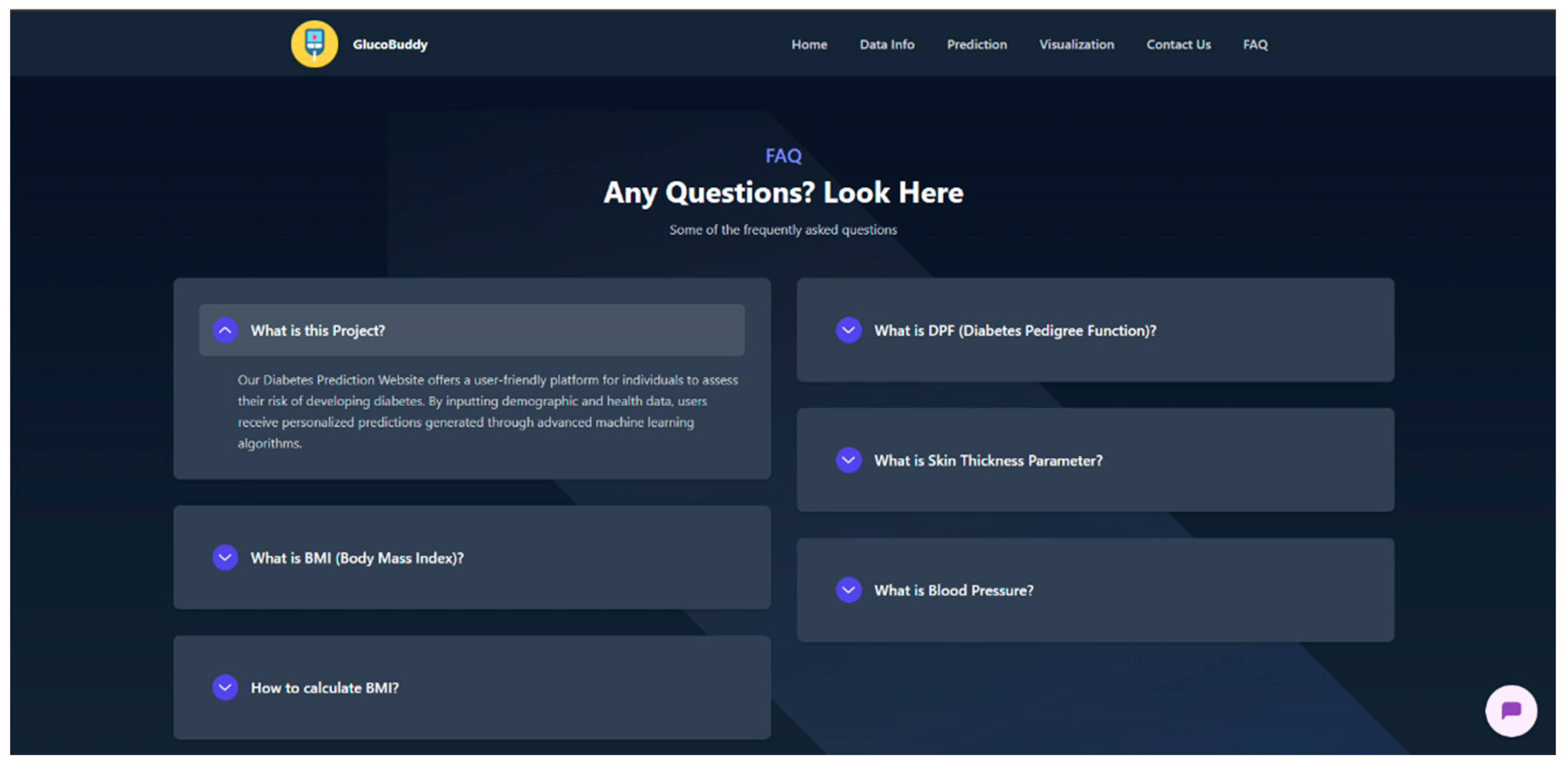The height and width of the screenshot is (768, 1568).
Task: Click the DPF question chevron icon
Action: tap(848, 330)
